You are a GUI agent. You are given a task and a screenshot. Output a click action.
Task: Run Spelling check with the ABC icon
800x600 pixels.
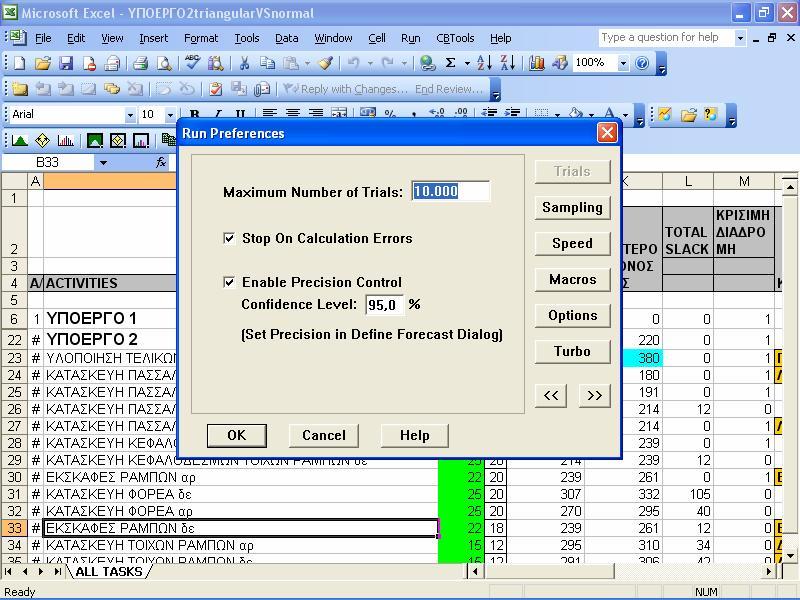click(x=192, y=63)
